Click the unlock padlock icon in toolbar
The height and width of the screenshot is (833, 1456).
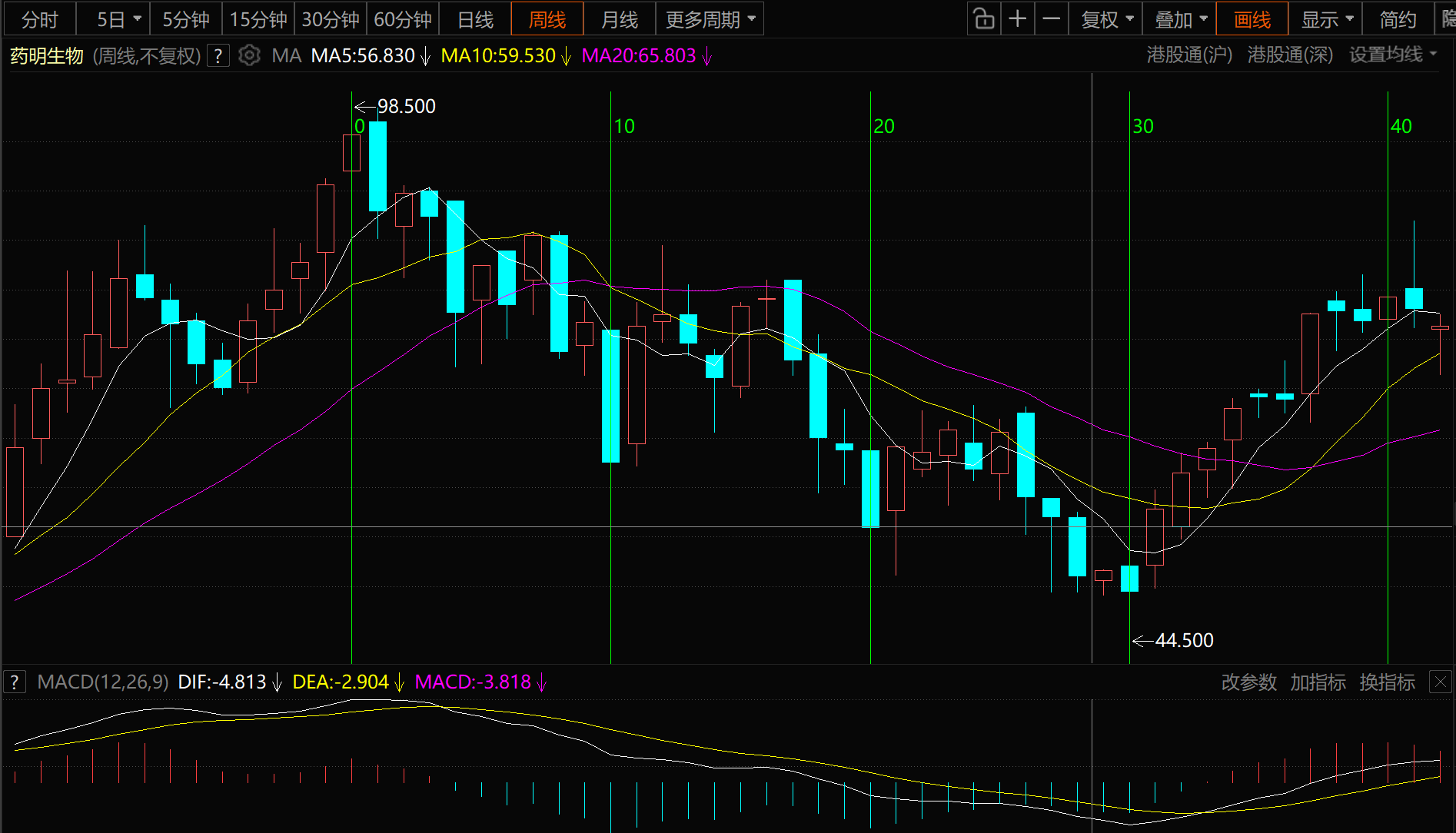(984, 19)
